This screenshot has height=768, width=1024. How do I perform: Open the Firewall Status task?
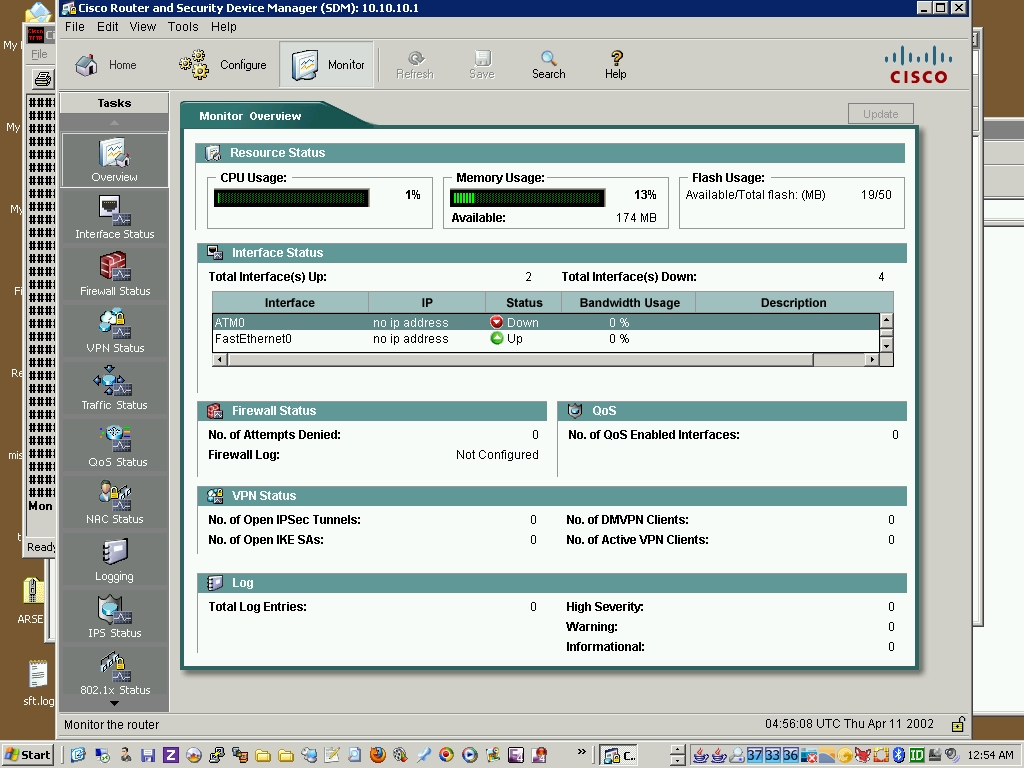[114, 274]
